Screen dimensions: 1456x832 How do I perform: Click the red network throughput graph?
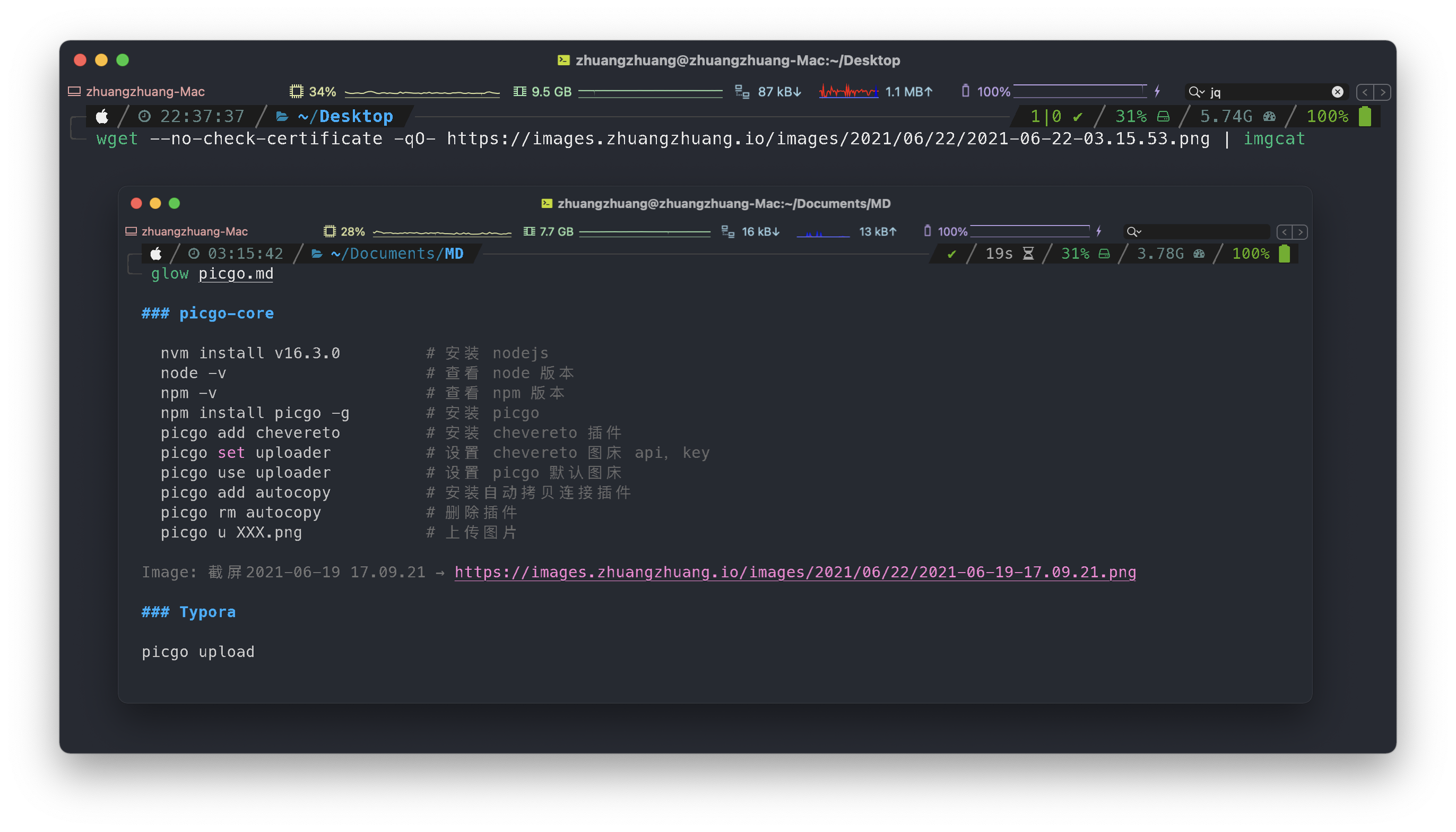click(x=848, y=91)
